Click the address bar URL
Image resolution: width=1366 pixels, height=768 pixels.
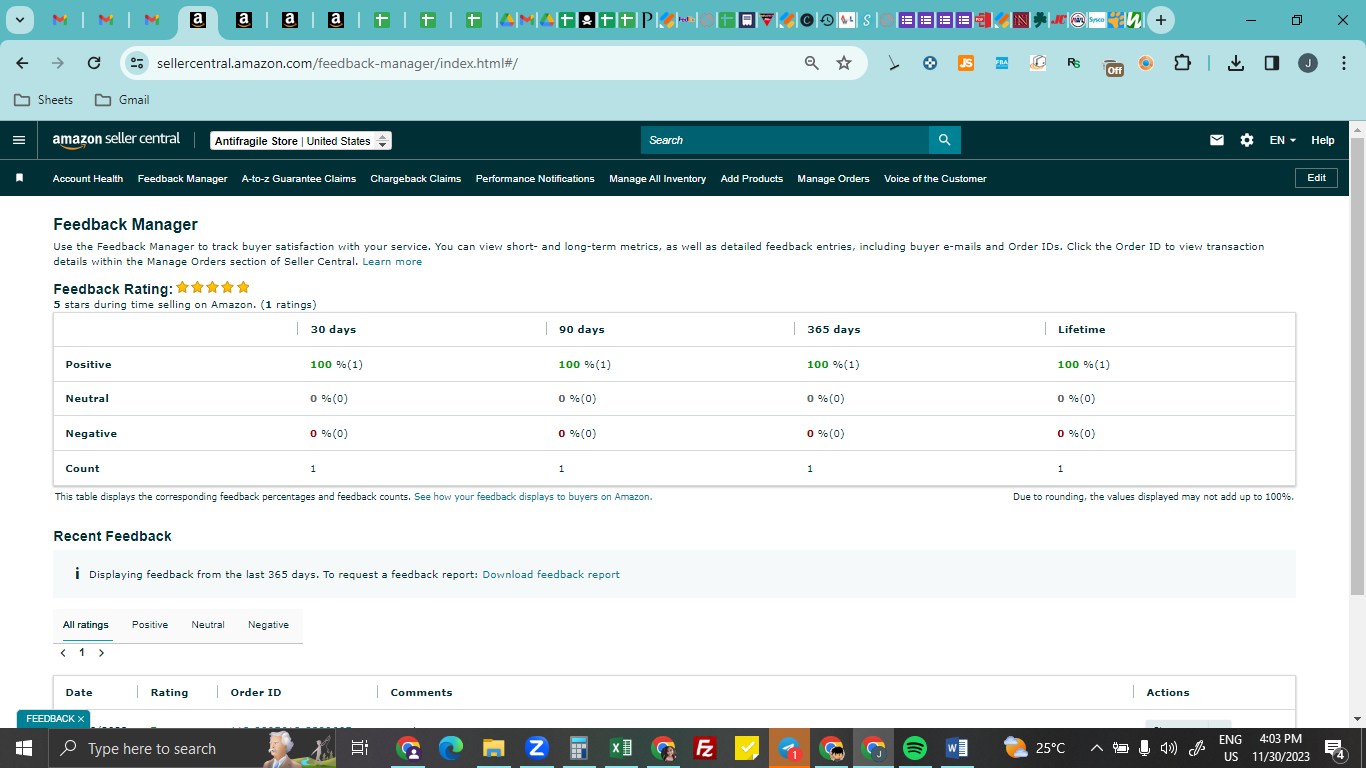pos(337,63)
